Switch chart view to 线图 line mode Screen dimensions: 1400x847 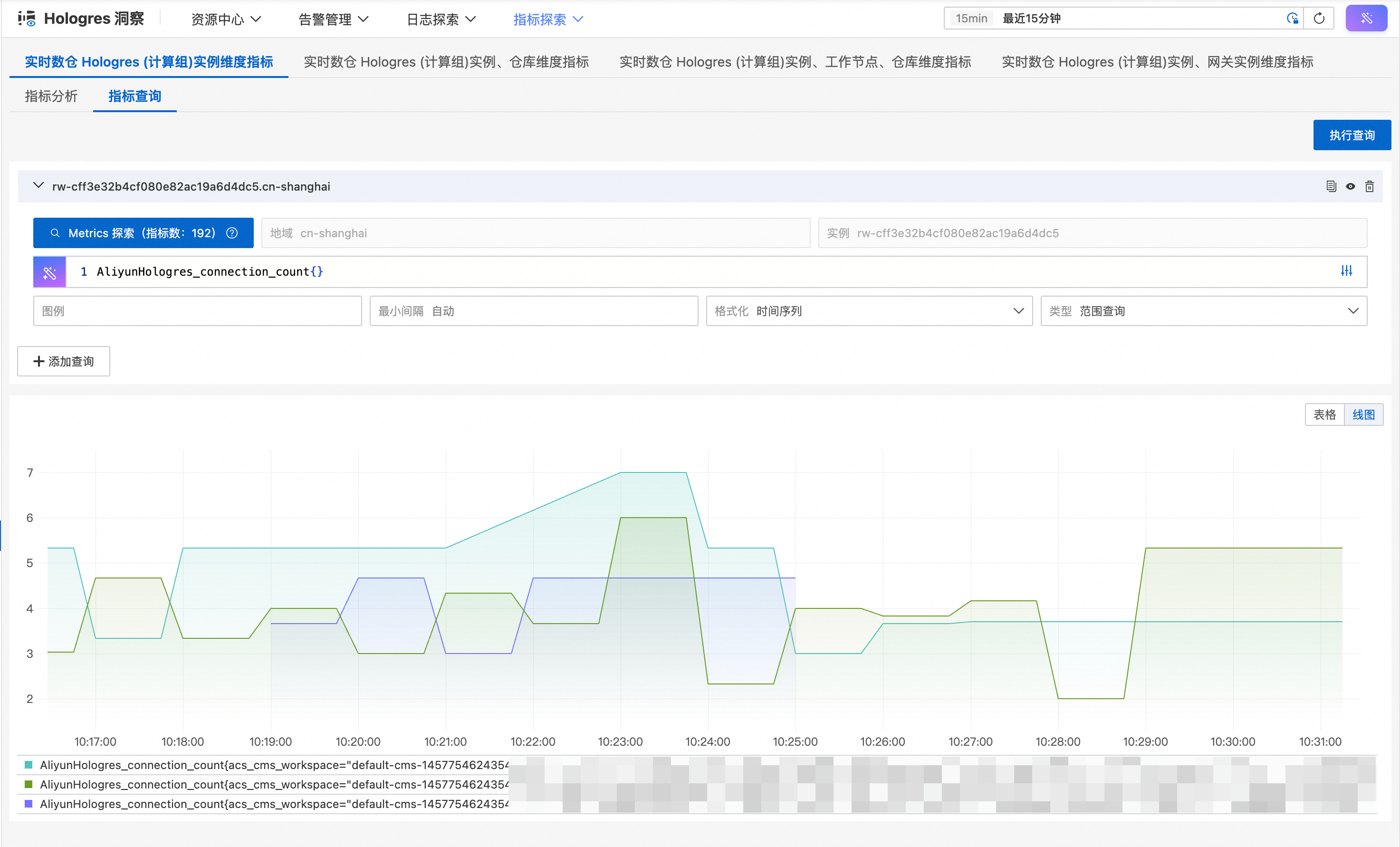[1363, 414]
